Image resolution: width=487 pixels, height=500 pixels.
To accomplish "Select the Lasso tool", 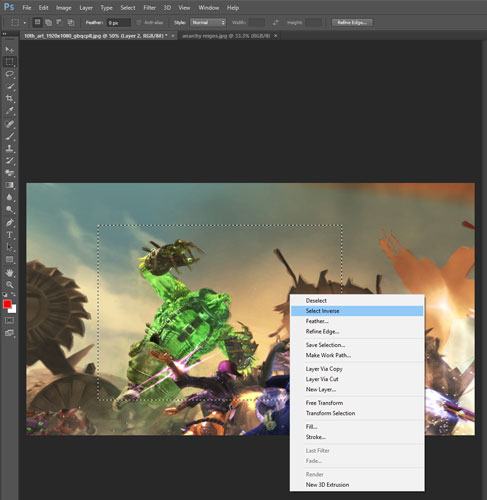I will [9, 74].
